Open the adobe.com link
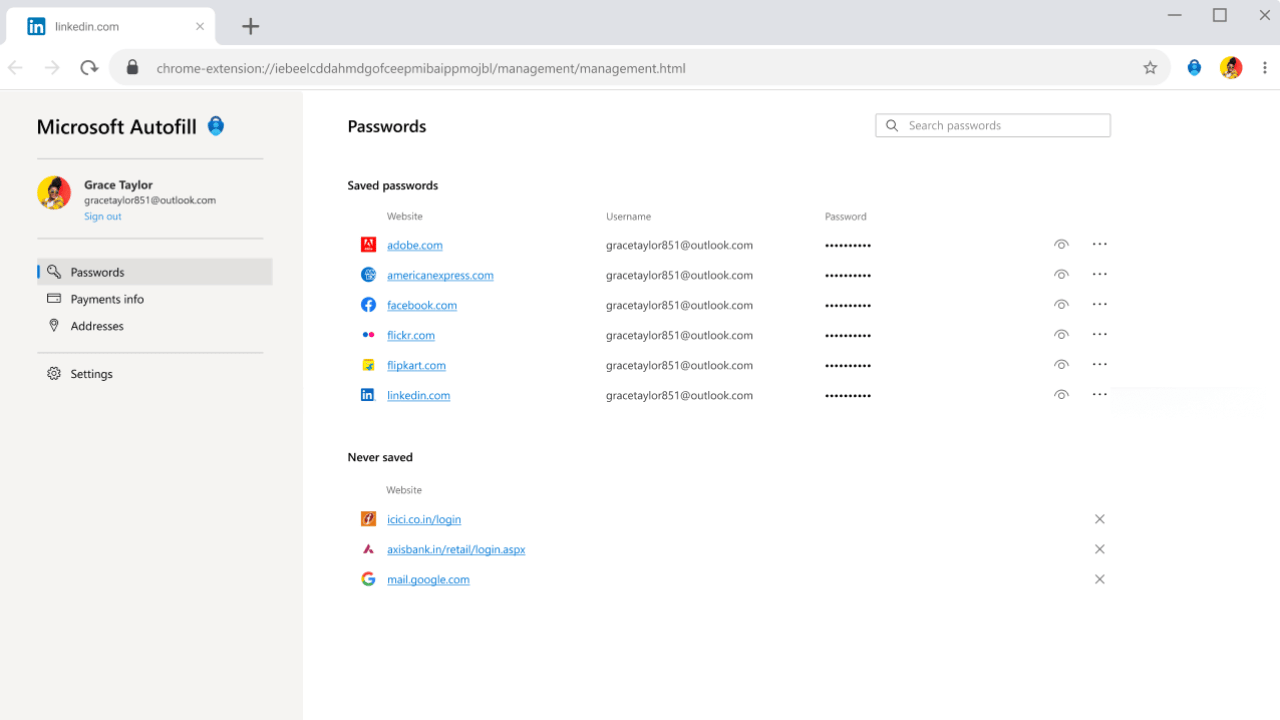 click(415, 245)
